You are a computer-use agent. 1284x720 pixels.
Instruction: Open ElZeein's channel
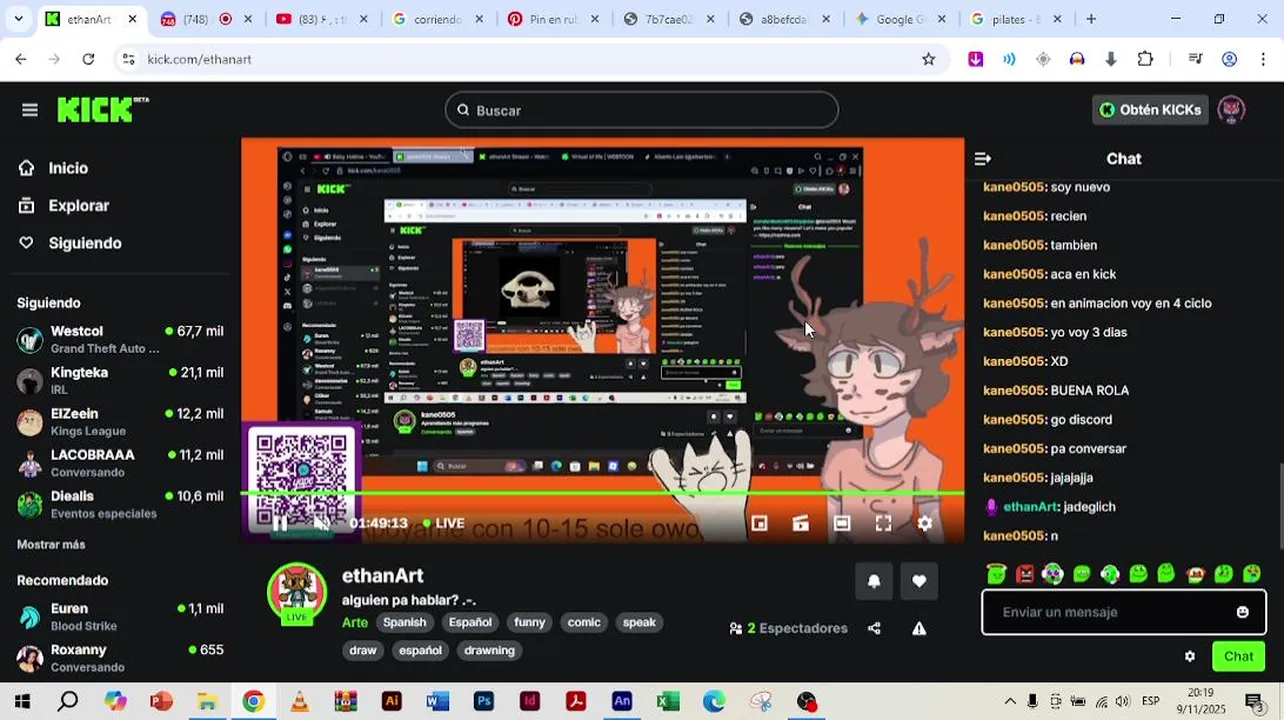(x=120, y=422)
